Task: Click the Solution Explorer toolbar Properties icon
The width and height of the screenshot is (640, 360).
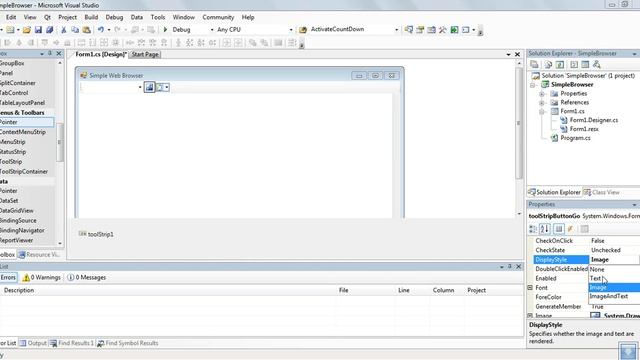Action: click(x=534, y=64)
